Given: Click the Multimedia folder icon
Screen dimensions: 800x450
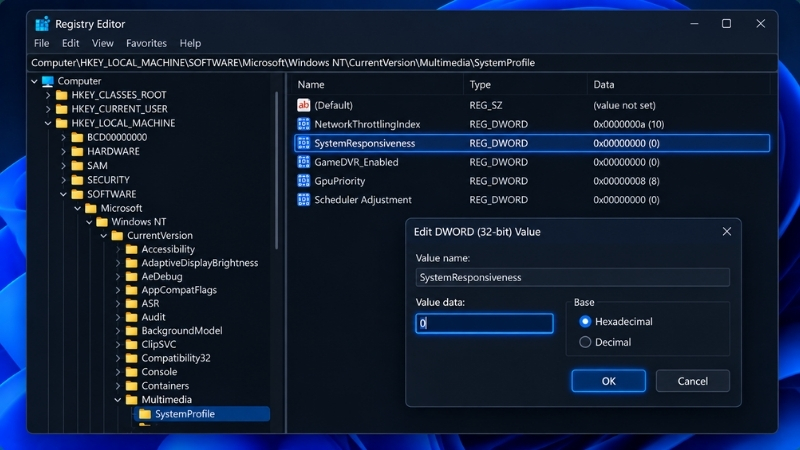Looking at the screenshot, I should tap(132, 399).
